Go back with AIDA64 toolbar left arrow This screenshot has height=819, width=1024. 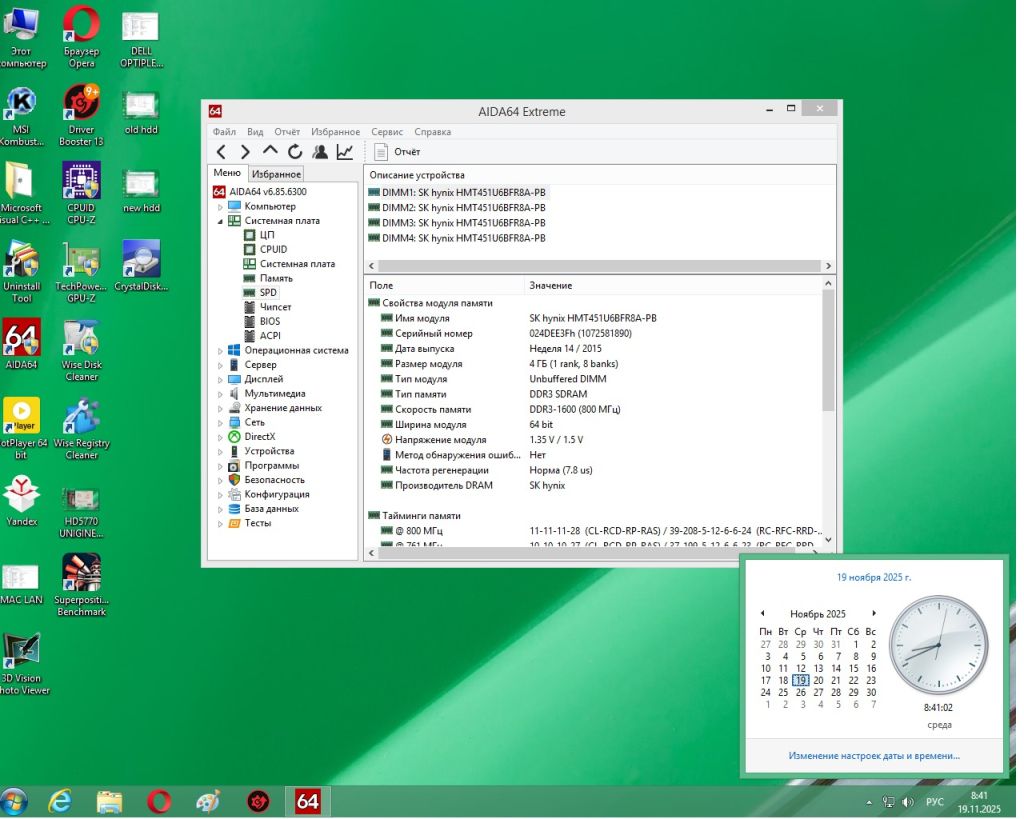coord(221,152)
